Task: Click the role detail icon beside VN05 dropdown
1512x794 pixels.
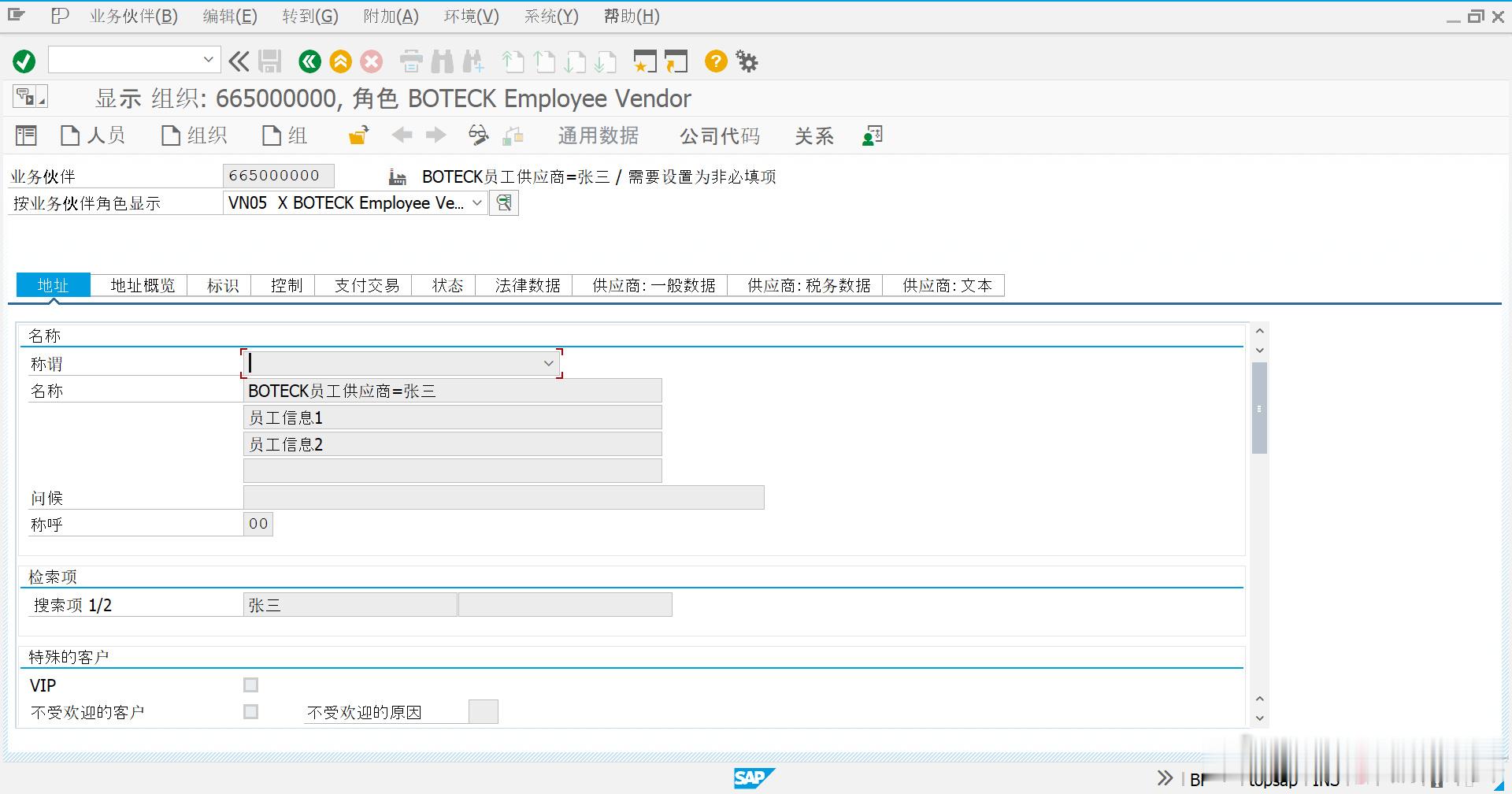Action: [504, 203]
